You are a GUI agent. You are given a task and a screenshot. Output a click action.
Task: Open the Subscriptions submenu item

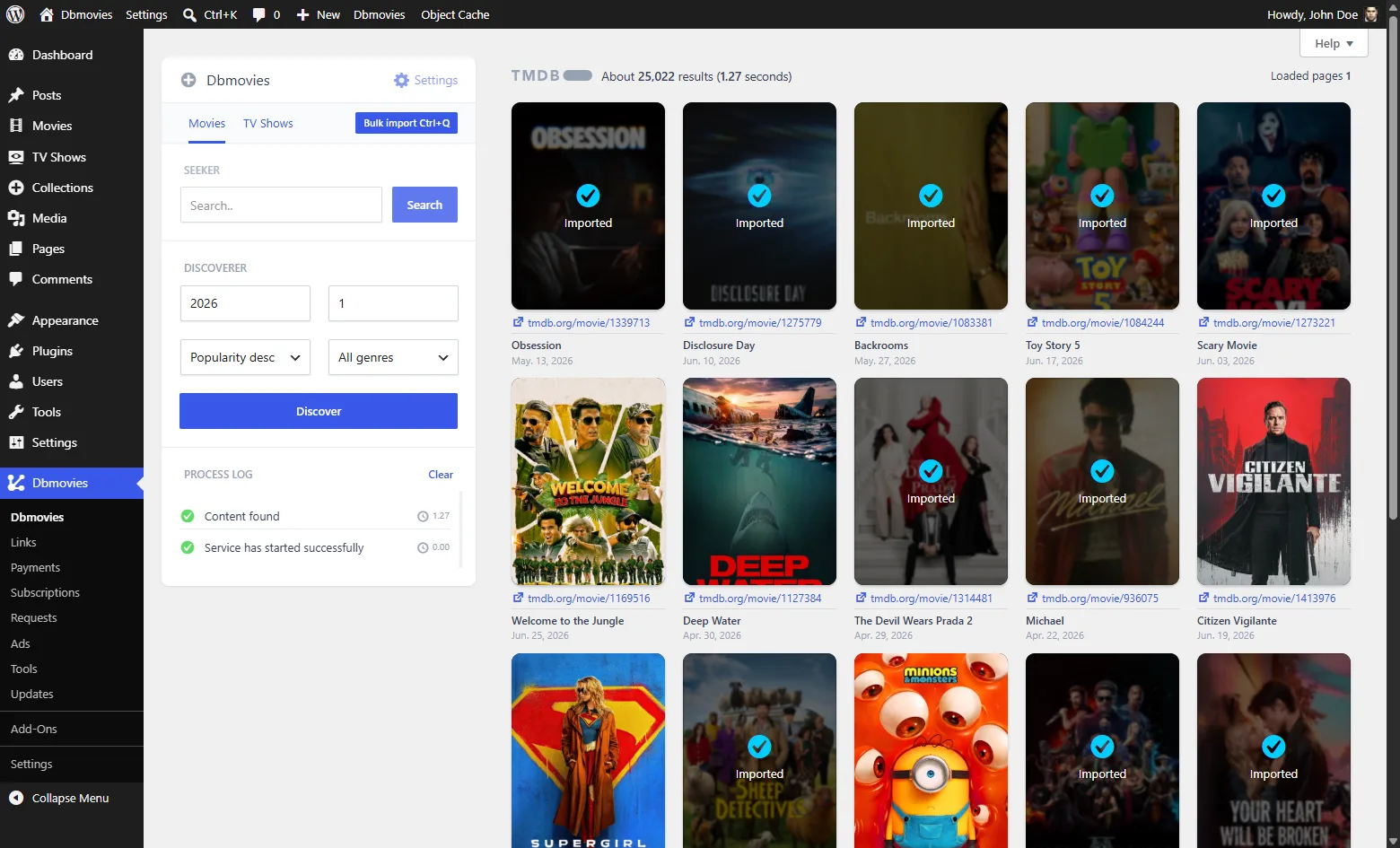(x=45, y=592)
